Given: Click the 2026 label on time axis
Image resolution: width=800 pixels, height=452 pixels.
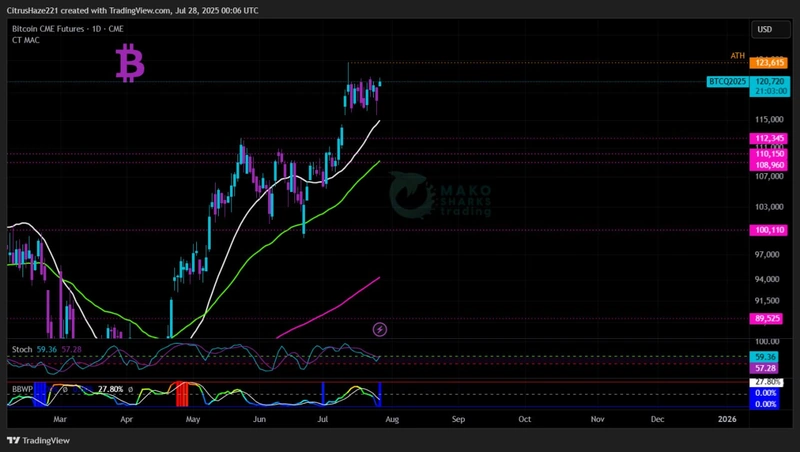Looking at the screenshot, I should pyautogui.click(x=727, y=420).
